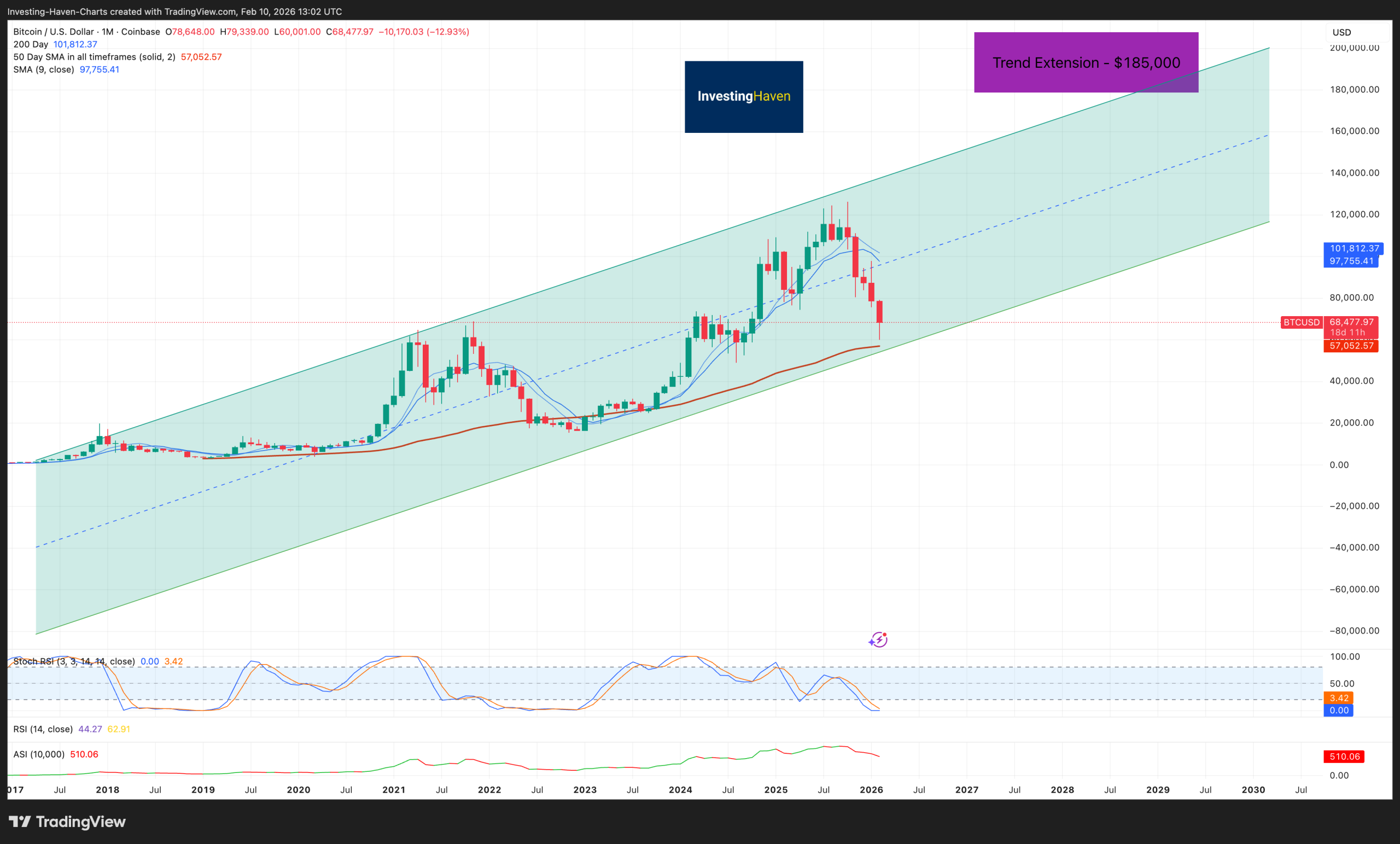Open symbol search via Bitcoin / U.S. Dollar title
The height and width of the screenshot is (844, 1400).
pos(54,32)
